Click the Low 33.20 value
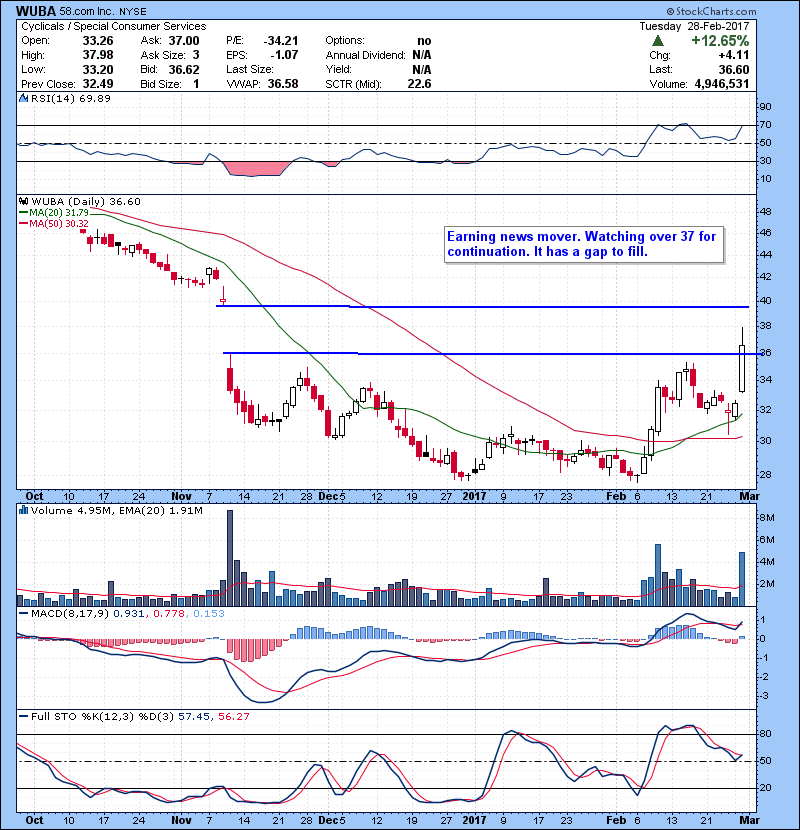Viewport: 800px width, 830px height. (98, 69)
